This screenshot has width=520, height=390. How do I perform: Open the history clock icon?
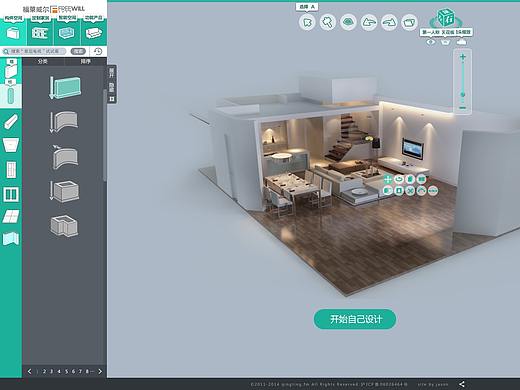(x=98, y=51)
